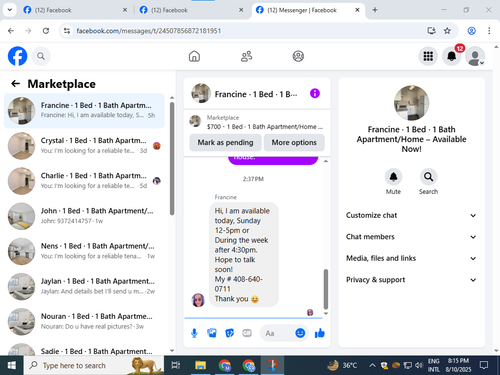Choose a sticker icon
Image resolution: width=500 pixels, height=375 pixels.
point(230,333)
